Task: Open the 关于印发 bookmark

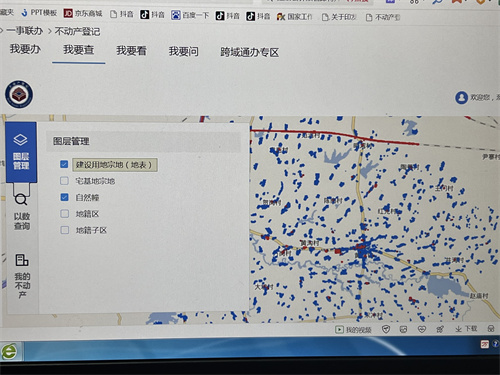Action: [339, 17]
